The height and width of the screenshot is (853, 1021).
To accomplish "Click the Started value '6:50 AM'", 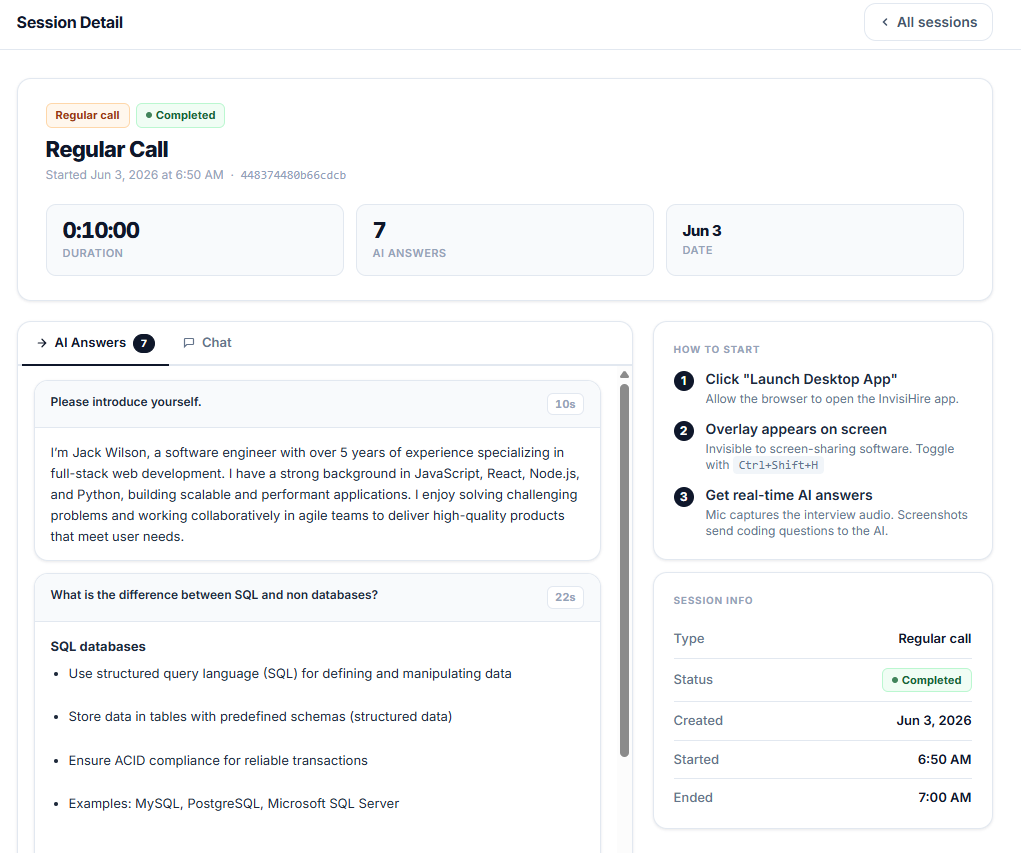I will pyautogui.click(x=944, y=759).
